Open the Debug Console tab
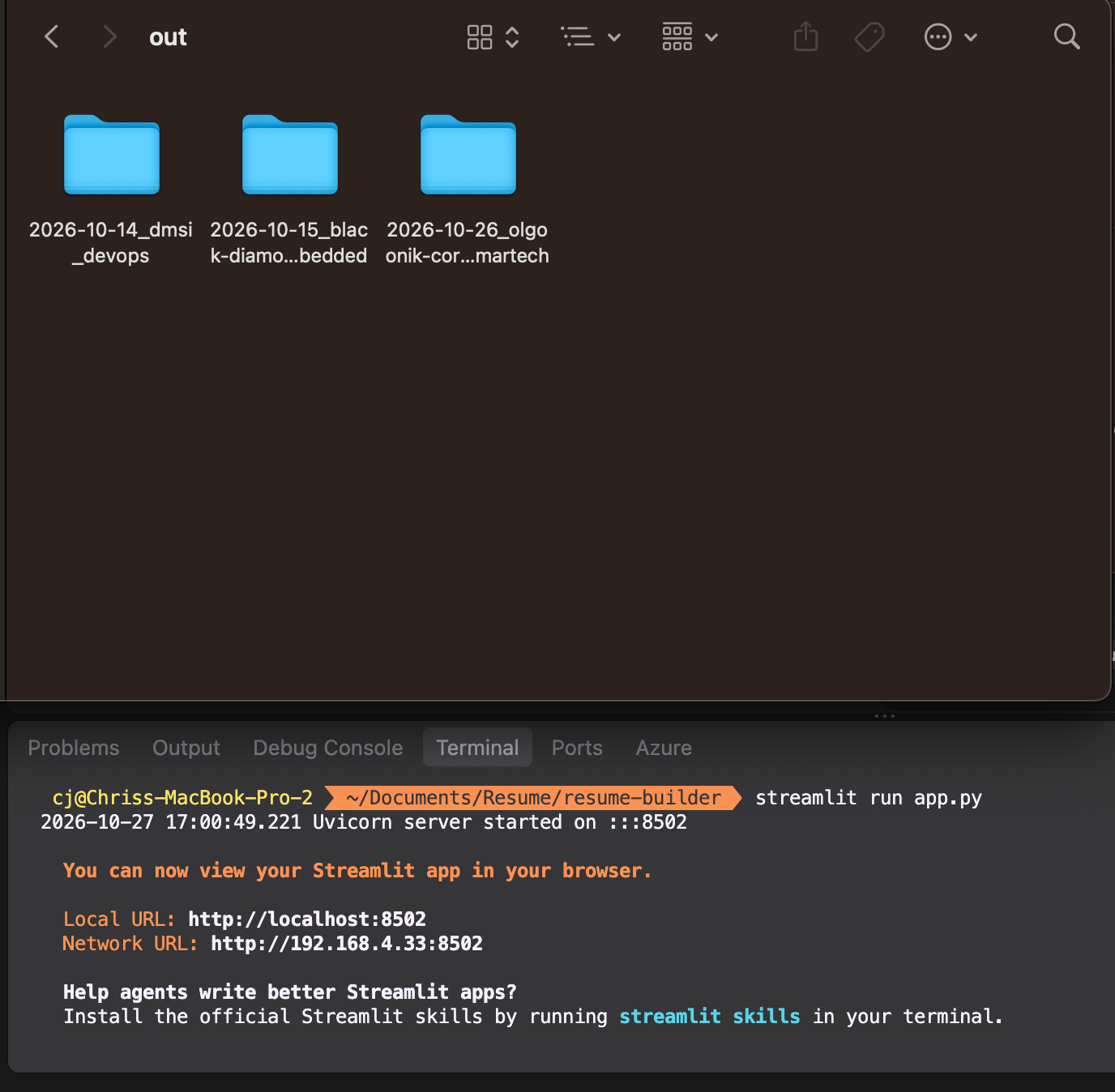The width and height of the screenshot is (1115, 1092). pyautogui.click(x=328, y=748)
